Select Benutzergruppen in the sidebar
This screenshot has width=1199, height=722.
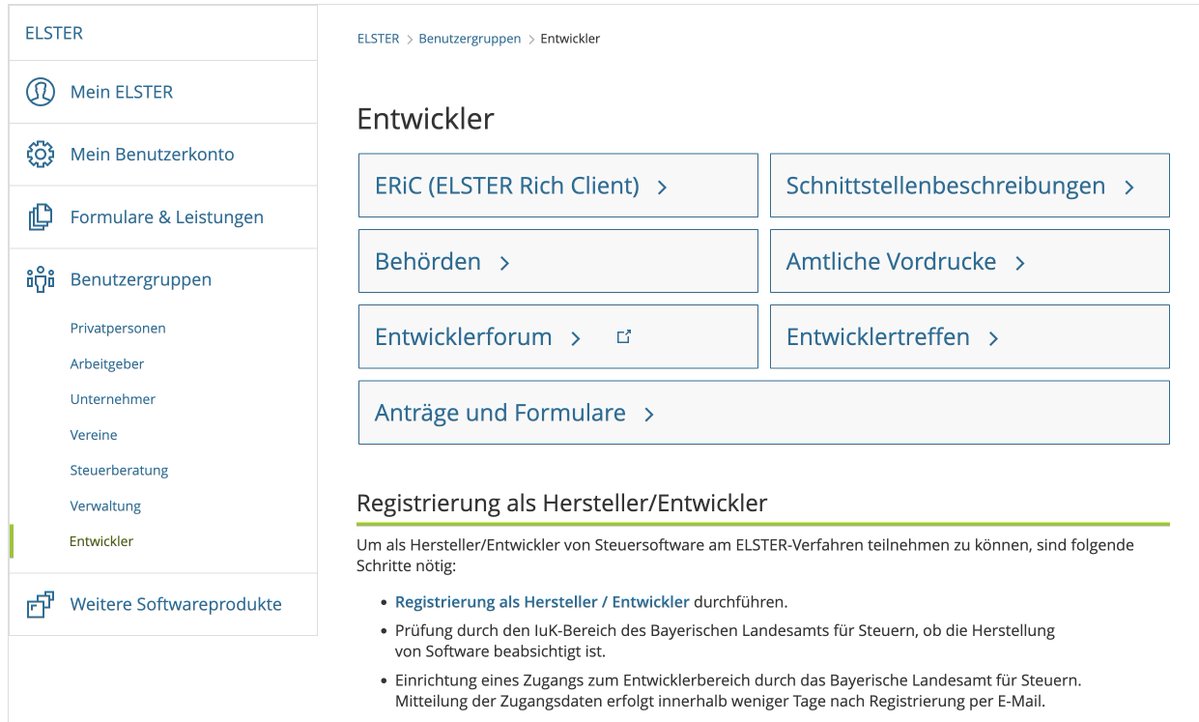point(163,279)
